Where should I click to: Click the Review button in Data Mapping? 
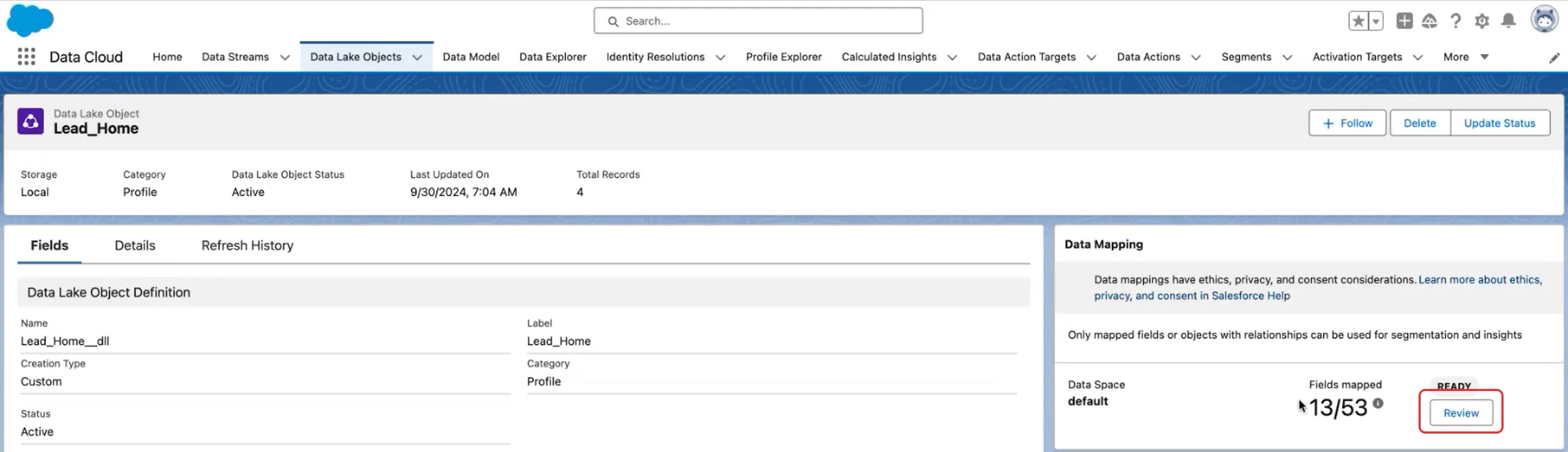pyautogui.click(x=1460, y=412)
